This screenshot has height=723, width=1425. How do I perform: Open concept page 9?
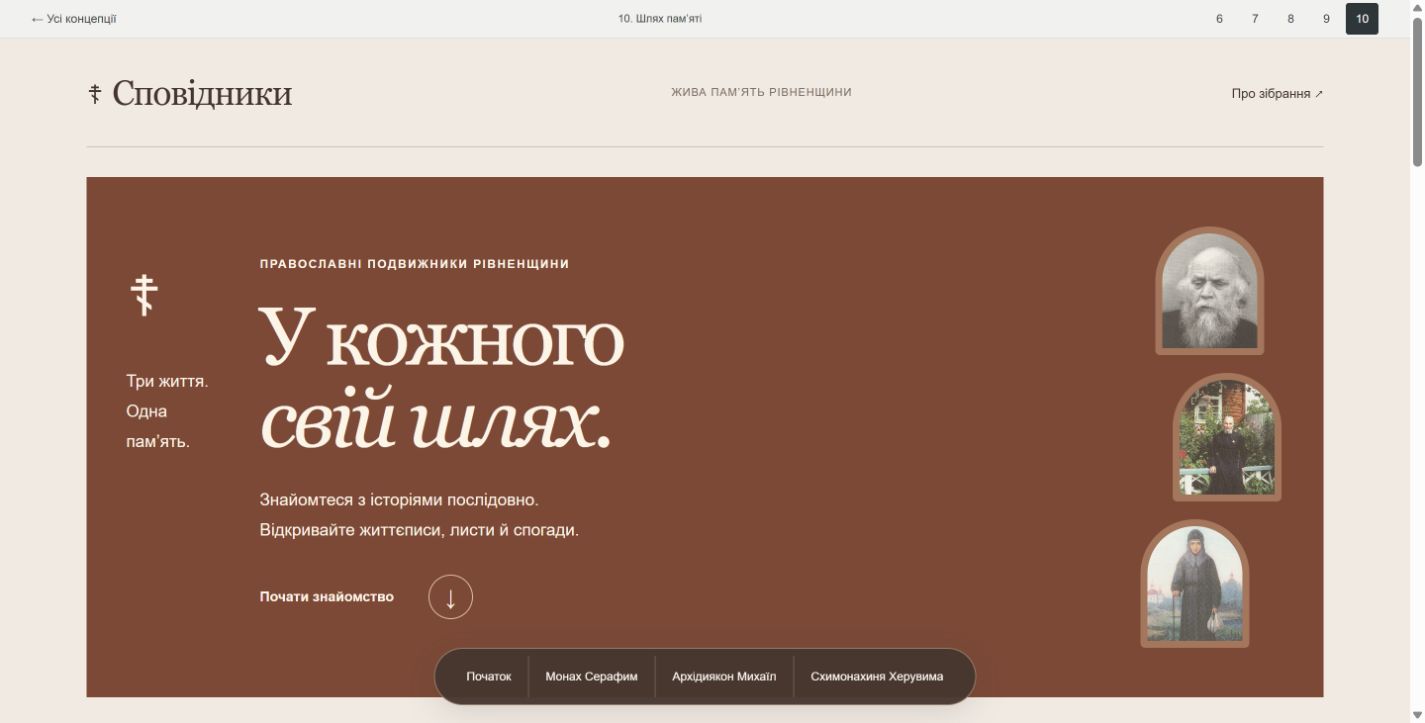[1326, 19]
